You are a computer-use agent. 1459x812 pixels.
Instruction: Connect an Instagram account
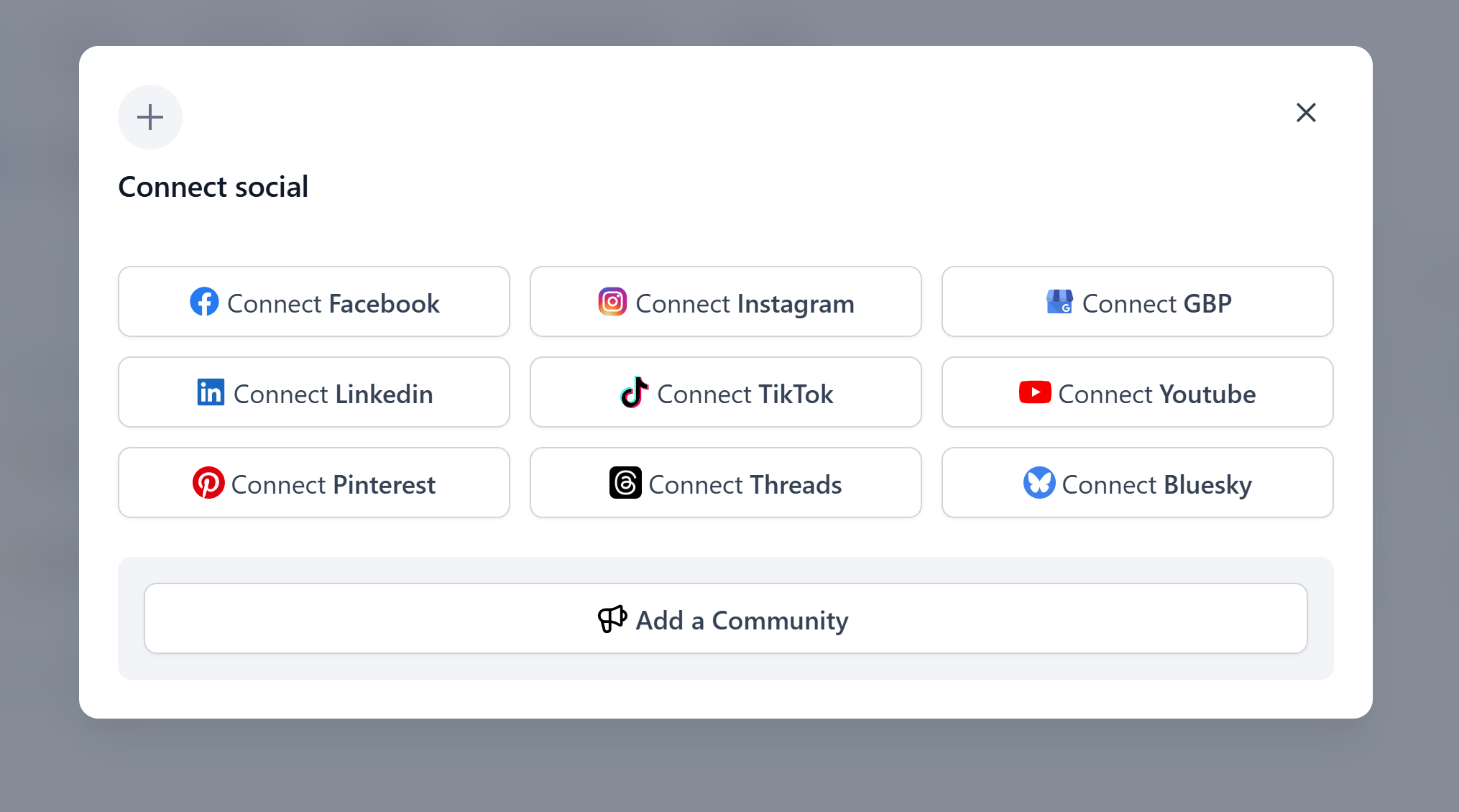coord(725,302)
